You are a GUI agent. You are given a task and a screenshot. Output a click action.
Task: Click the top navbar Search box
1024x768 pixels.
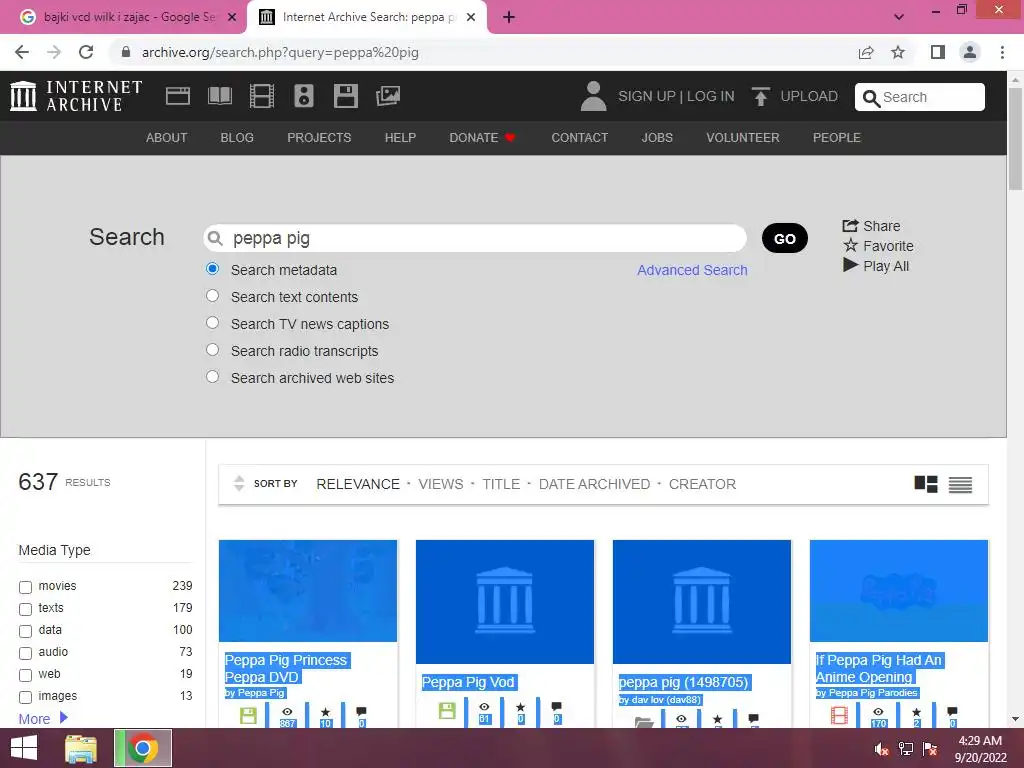click(x=920, y=97)
